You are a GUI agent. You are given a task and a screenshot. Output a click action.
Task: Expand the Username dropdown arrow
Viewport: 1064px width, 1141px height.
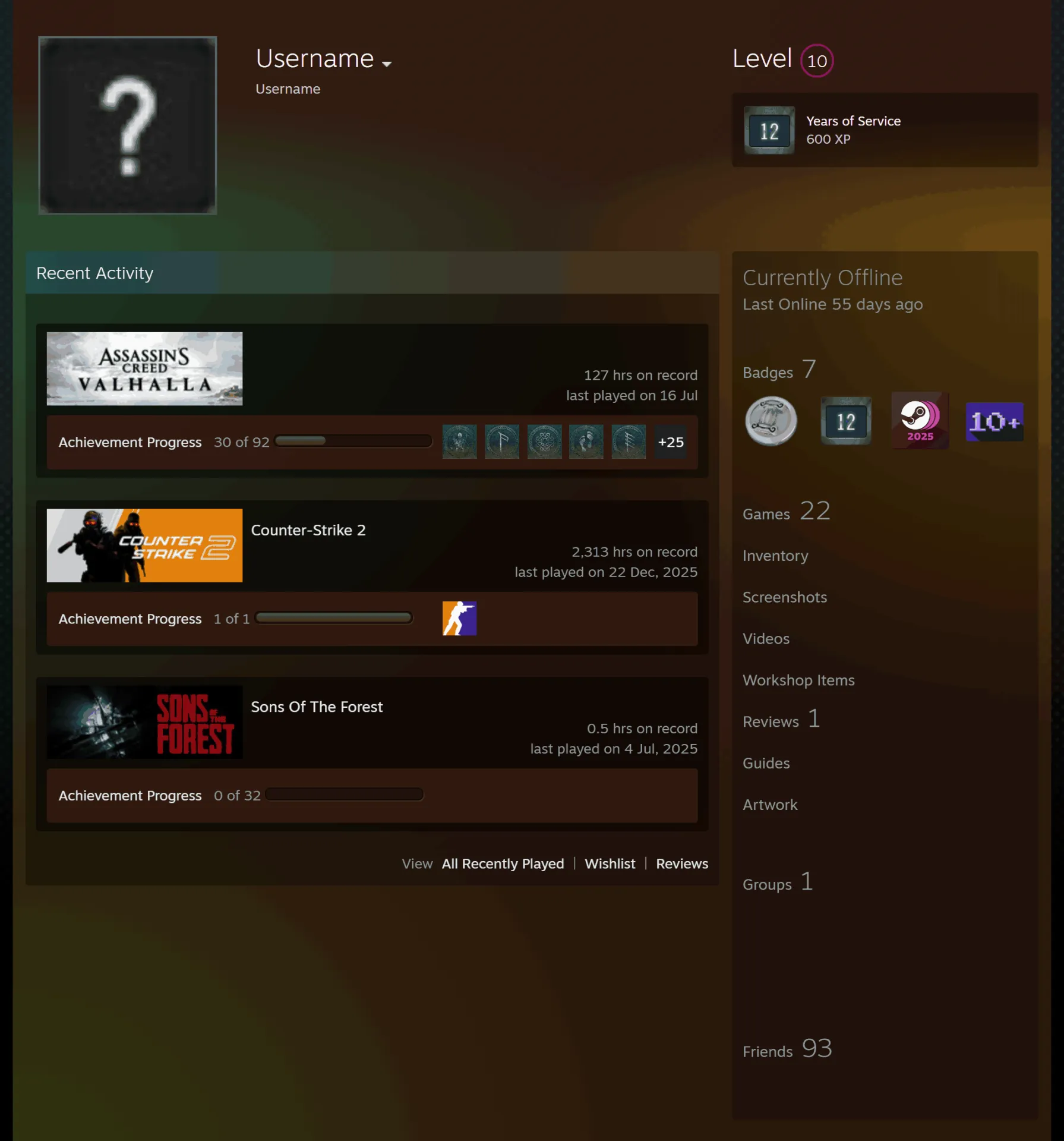[x=387, y=64]
